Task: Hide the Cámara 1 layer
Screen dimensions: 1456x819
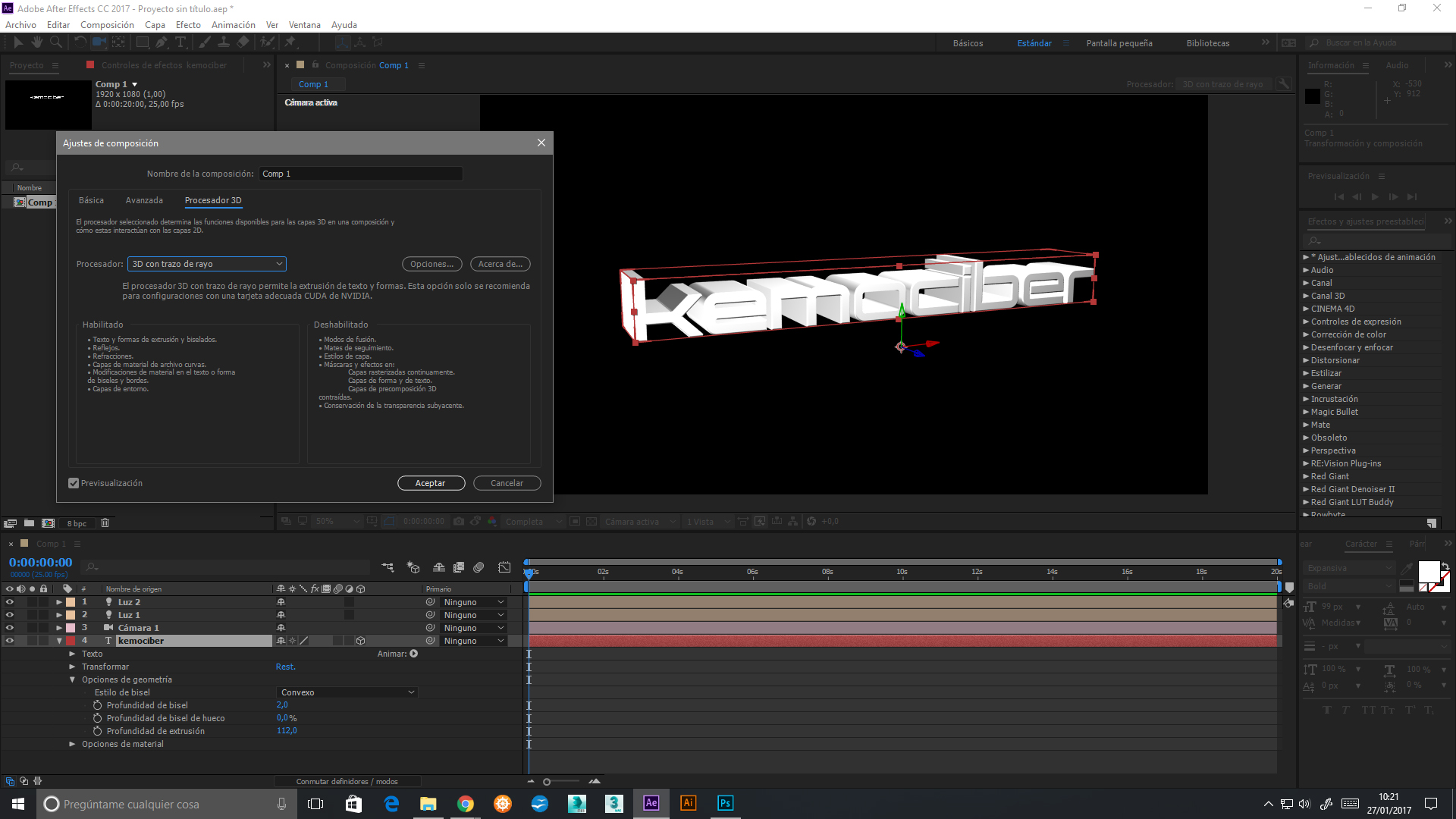Action: 10,628
